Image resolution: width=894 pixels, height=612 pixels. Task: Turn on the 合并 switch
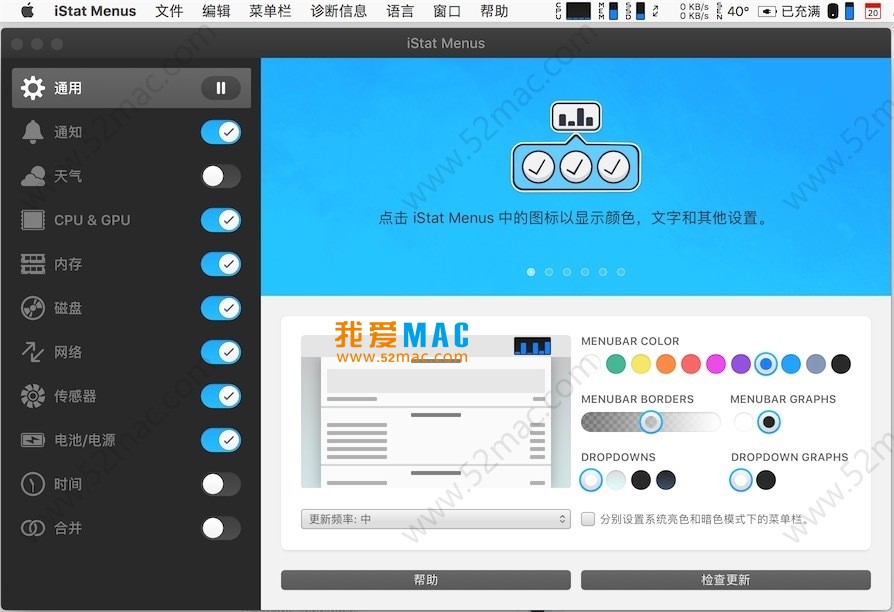pyautogui.click(x=221, y=528)
